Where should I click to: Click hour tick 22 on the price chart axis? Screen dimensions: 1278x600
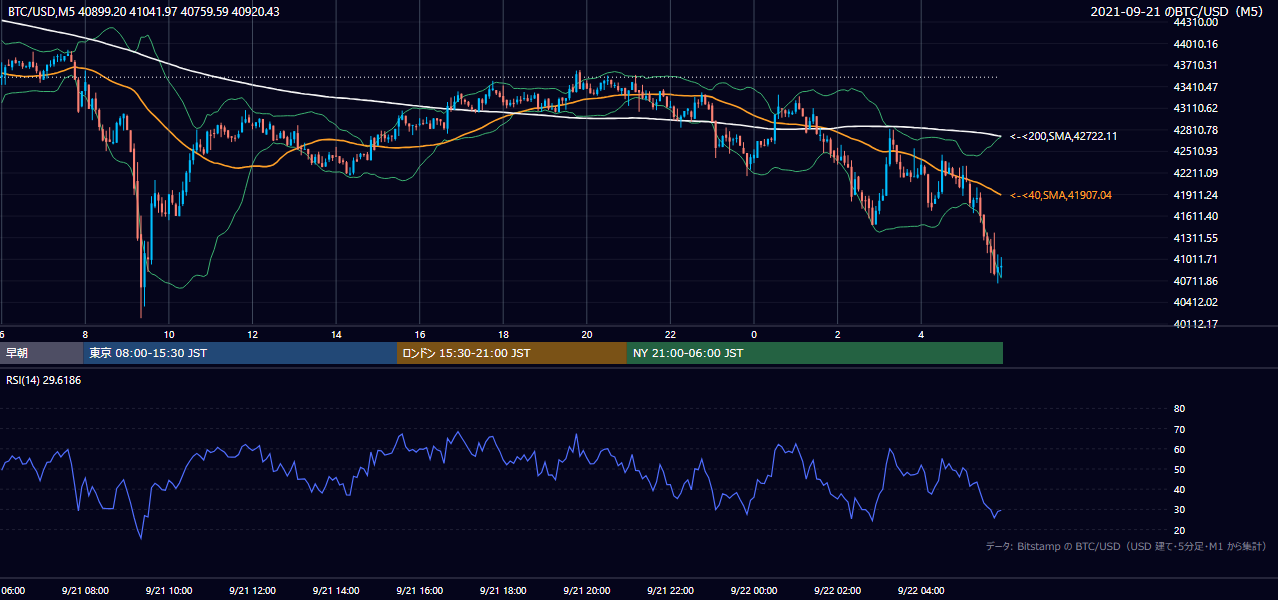670,334
